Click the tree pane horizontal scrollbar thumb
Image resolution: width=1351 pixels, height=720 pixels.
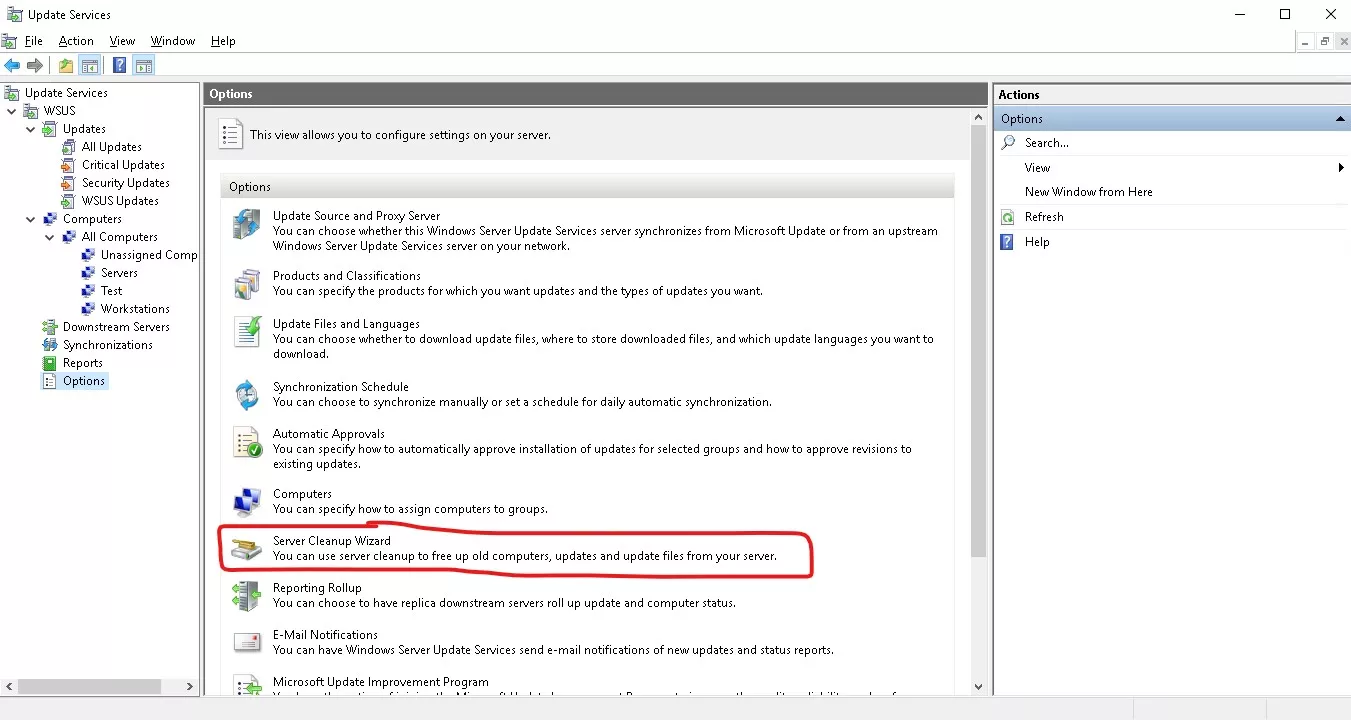tap(89, 687)
